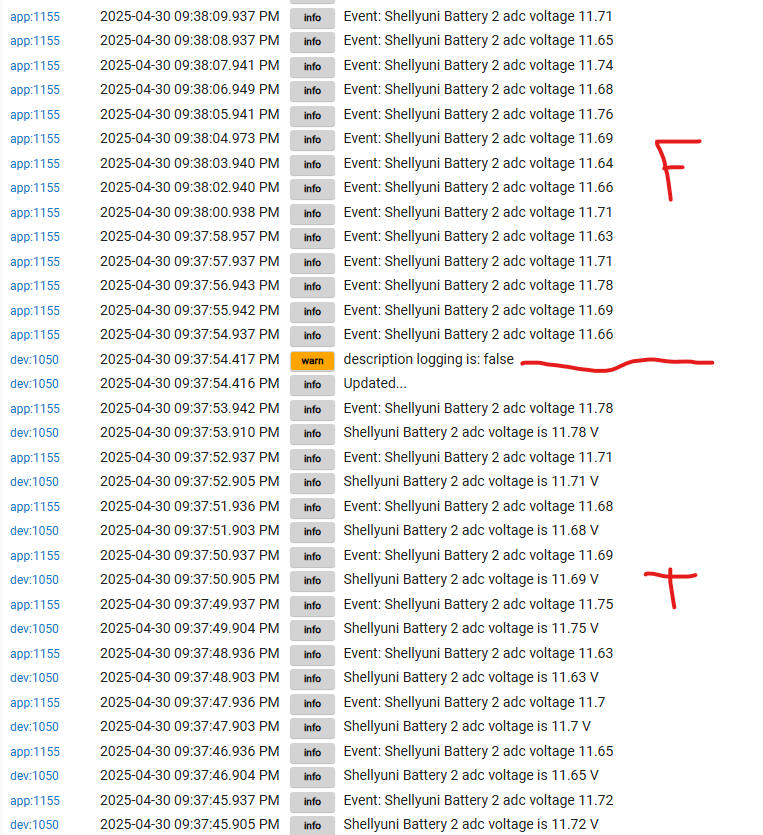763x835 pixels.
Task: Click info badge for voltage 11.74 event
Action: coord(312,67)
